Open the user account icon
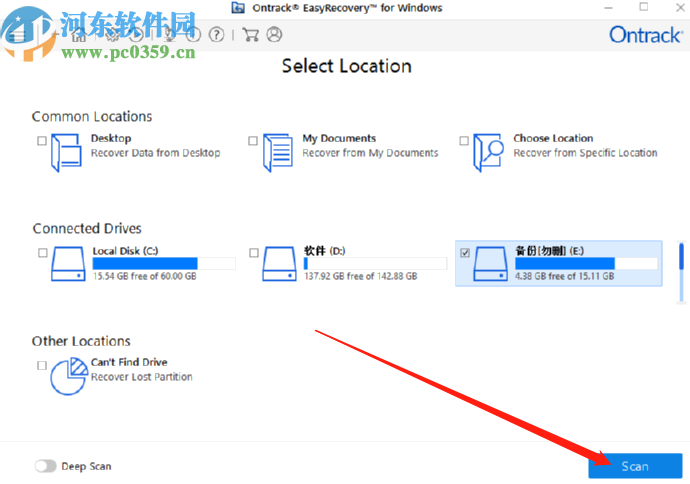690x484 pixels. coord(274,34)
